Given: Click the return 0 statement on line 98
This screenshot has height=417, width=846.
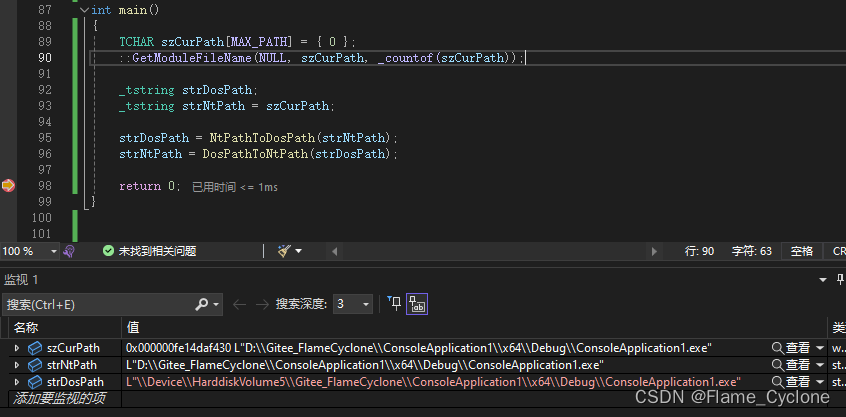Looking at the screenshot, I should pyautogui.click(x=150, y=186).
